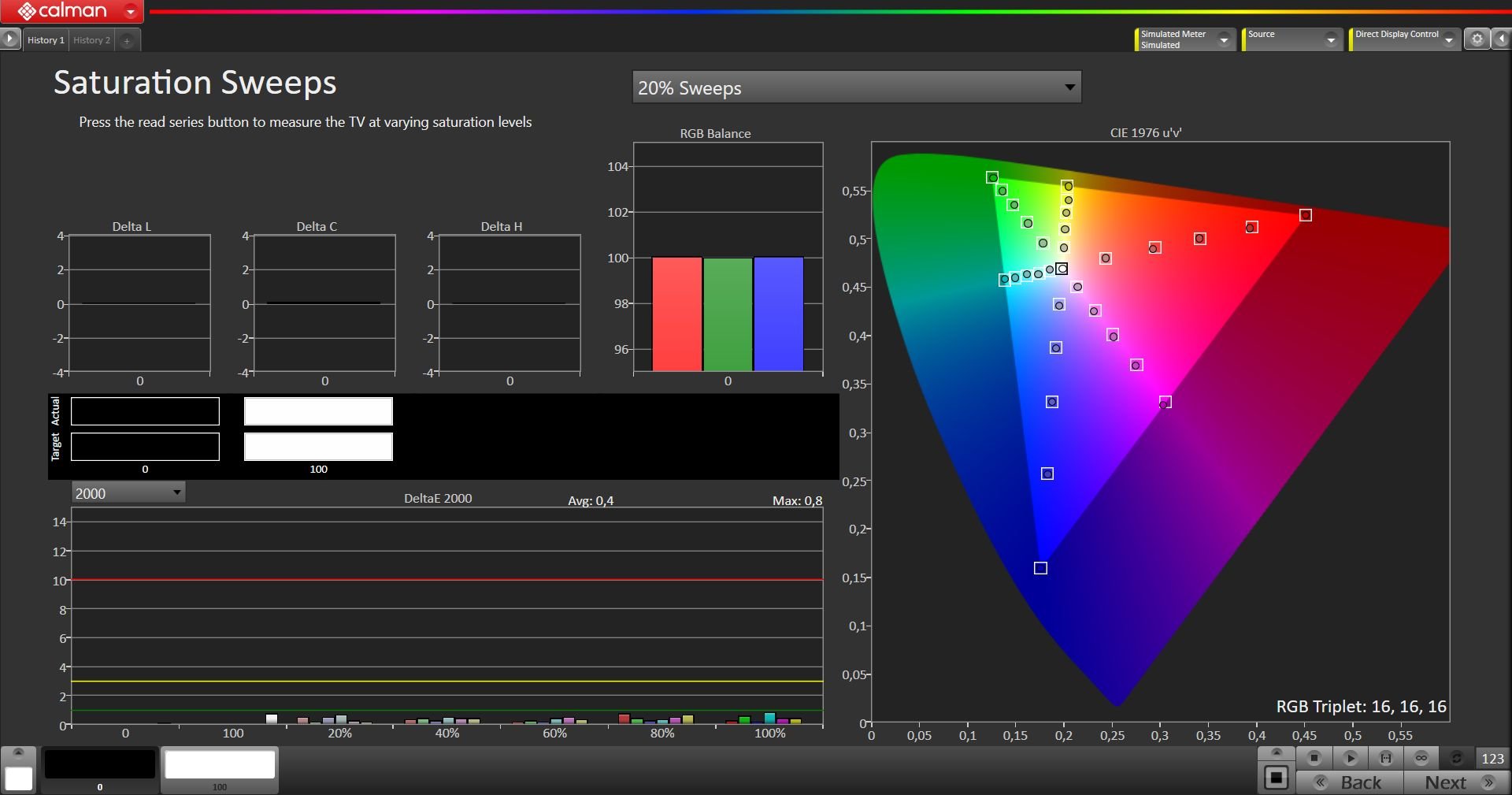Toggle the 123 numeric display button
Screen dimensions: 1512x795
1492,758
